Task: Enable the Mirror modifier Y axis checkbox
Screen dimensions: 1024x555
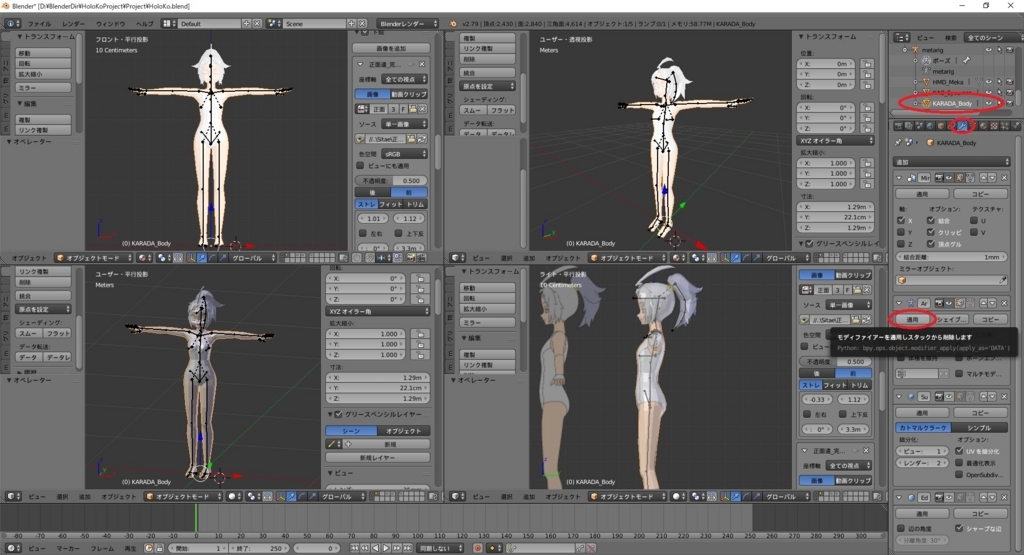Action: [x=901, y=232]
